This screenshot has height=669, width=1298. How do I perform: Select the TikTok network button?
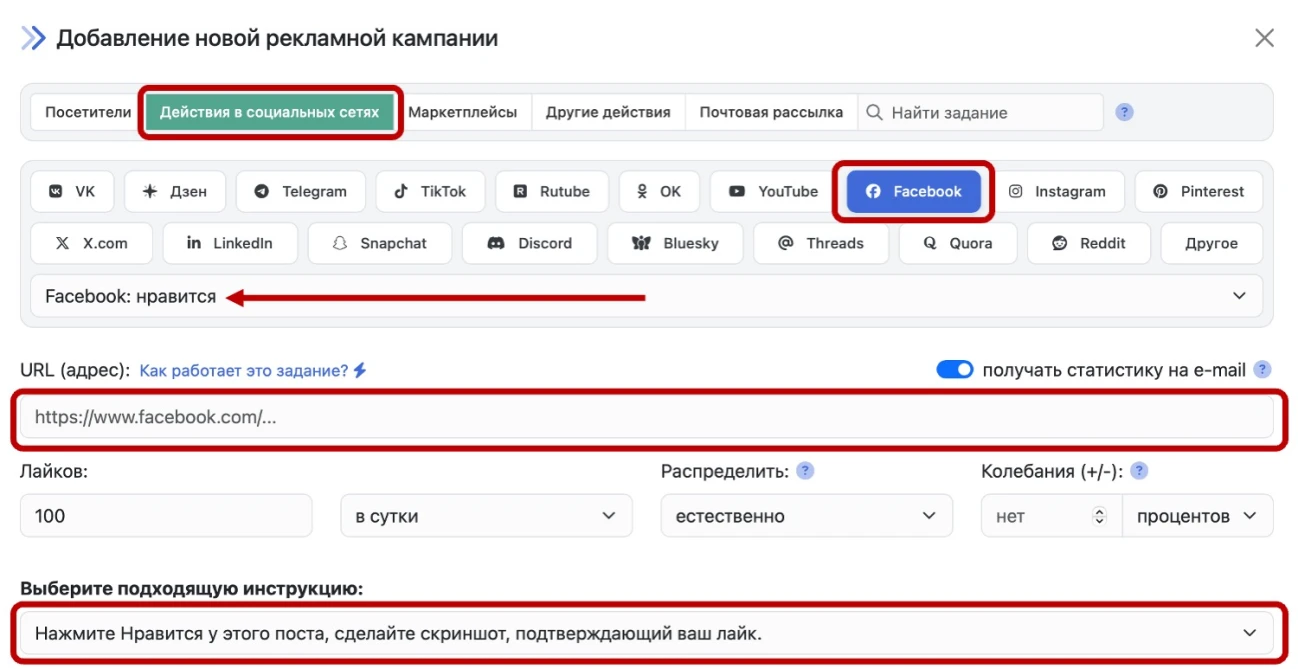429,191
